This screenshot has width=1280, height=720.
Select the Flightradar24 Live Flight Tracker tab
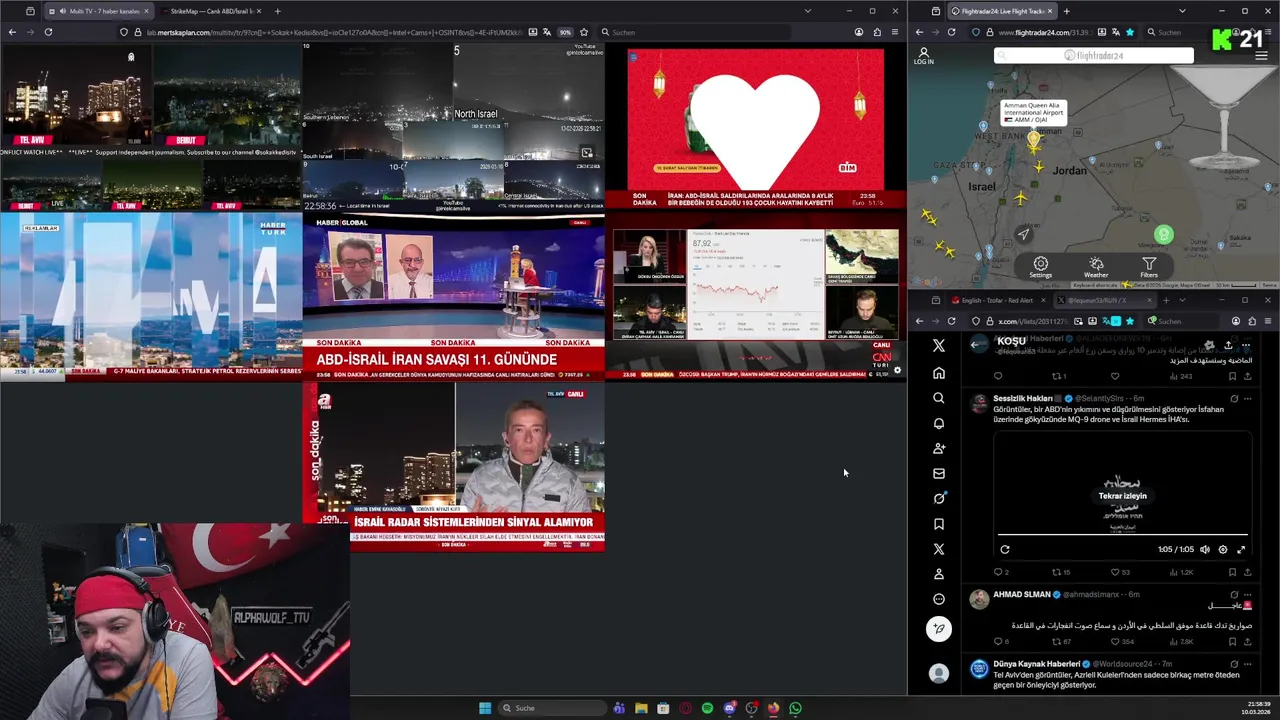pyautogui.click(x=1001, y=11)
